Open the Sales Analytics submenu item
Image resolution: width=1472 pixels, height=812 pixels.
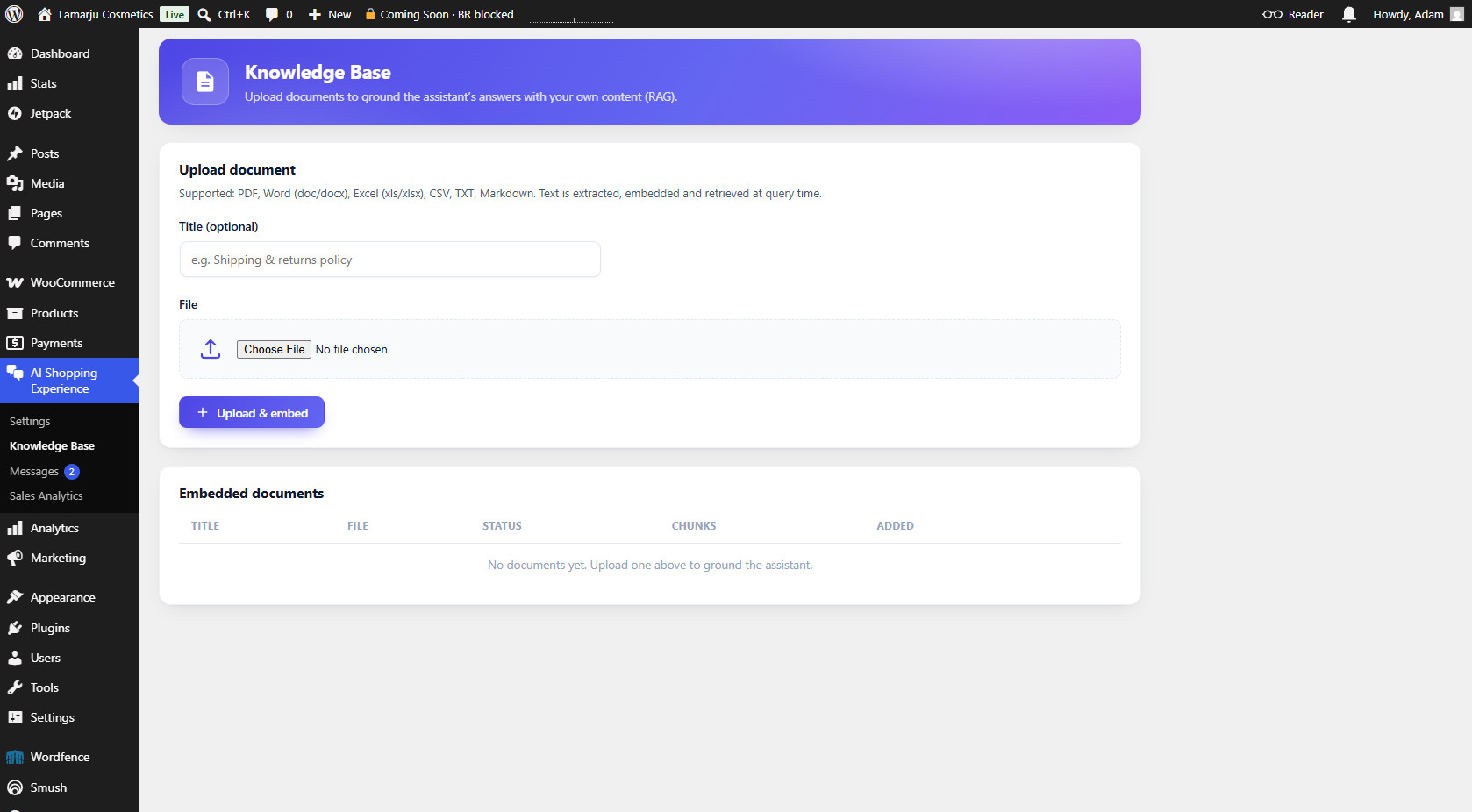pyautogui.click(x=46, y=495)
